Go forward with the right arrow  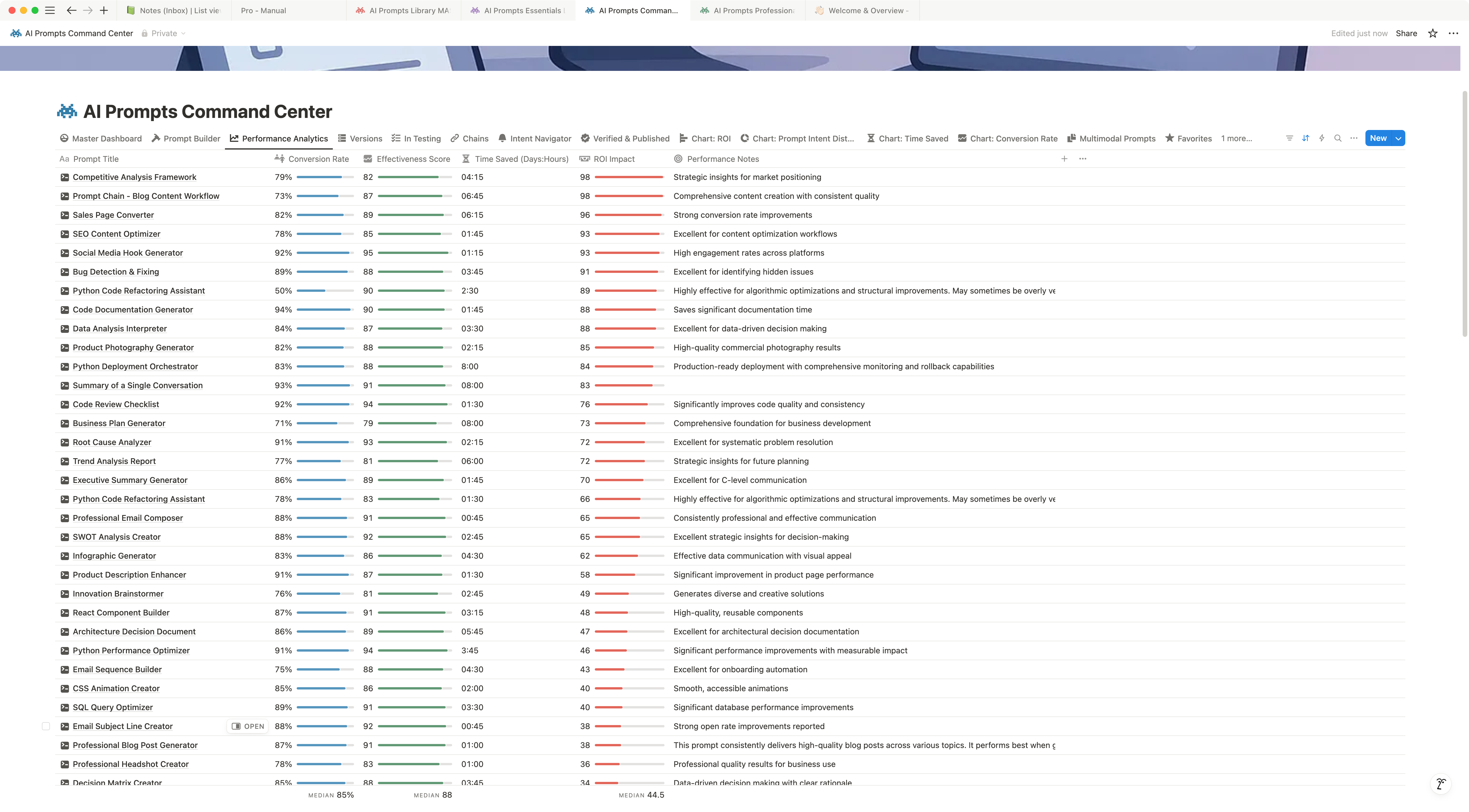coord(87,10)
